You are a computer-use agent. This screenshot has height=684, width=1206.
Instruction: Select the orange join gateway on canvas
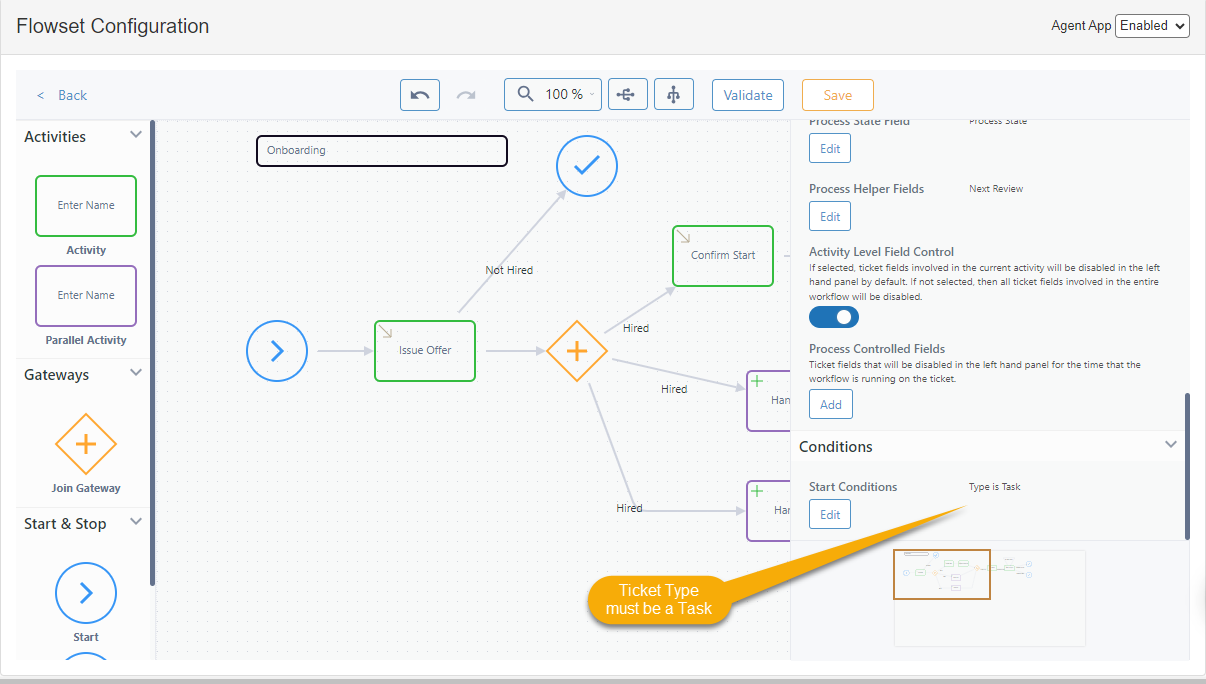coord(577,351)
